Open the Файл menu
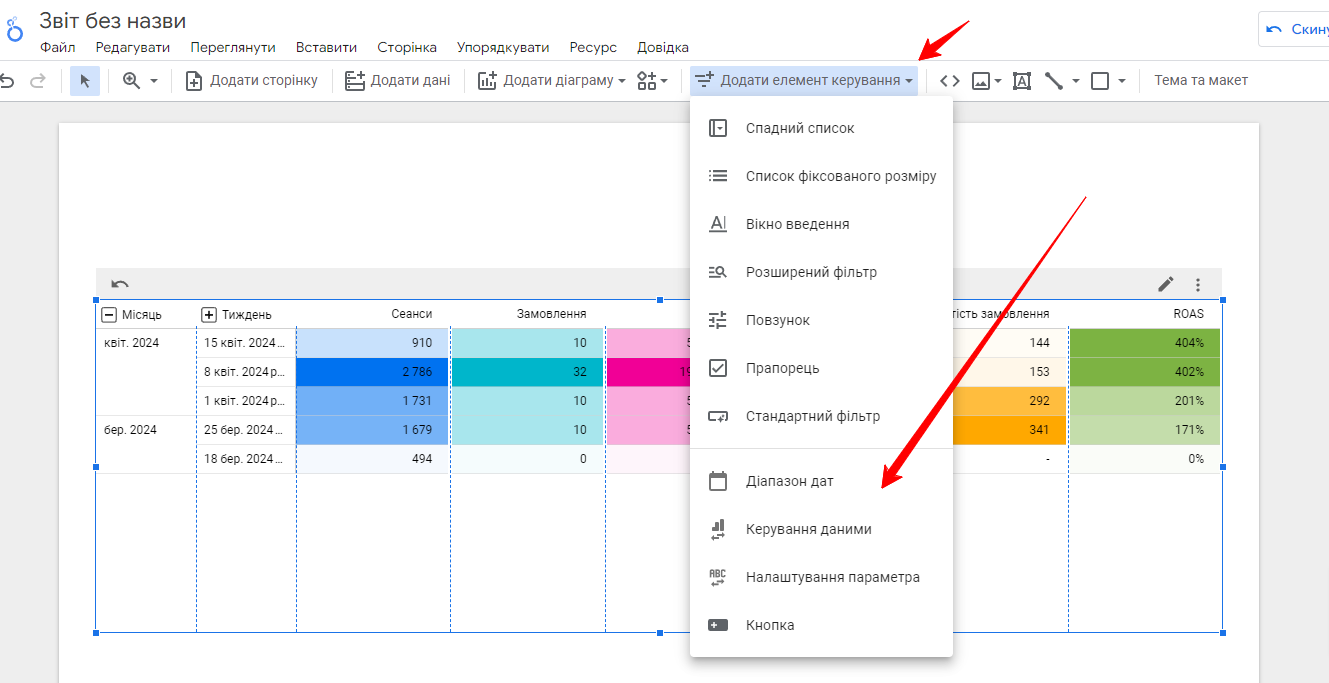Viewport: 1329px width, 683px height. 58,47
